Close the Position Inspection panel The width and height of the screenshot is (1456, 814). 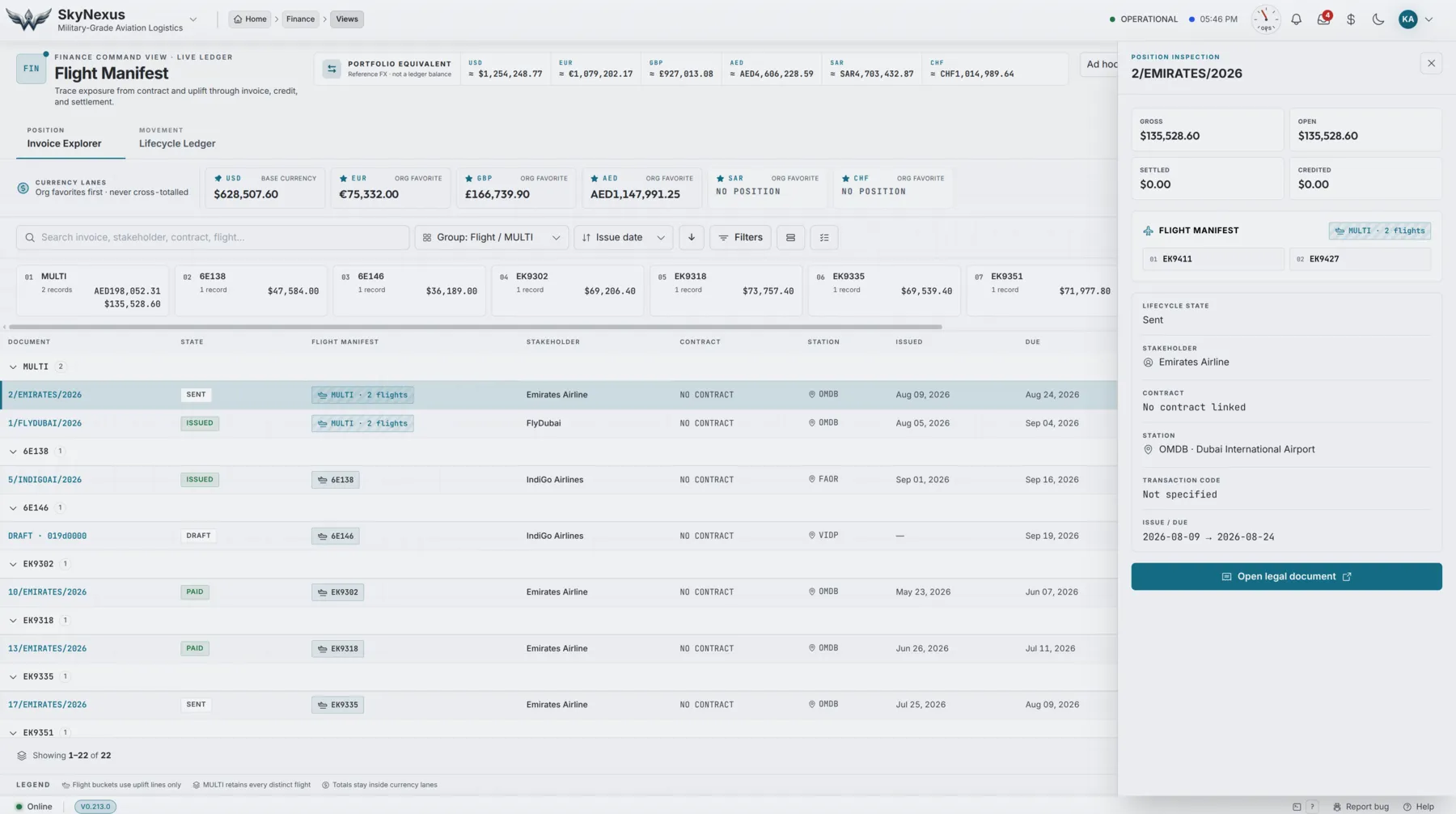coord(1431,63)
